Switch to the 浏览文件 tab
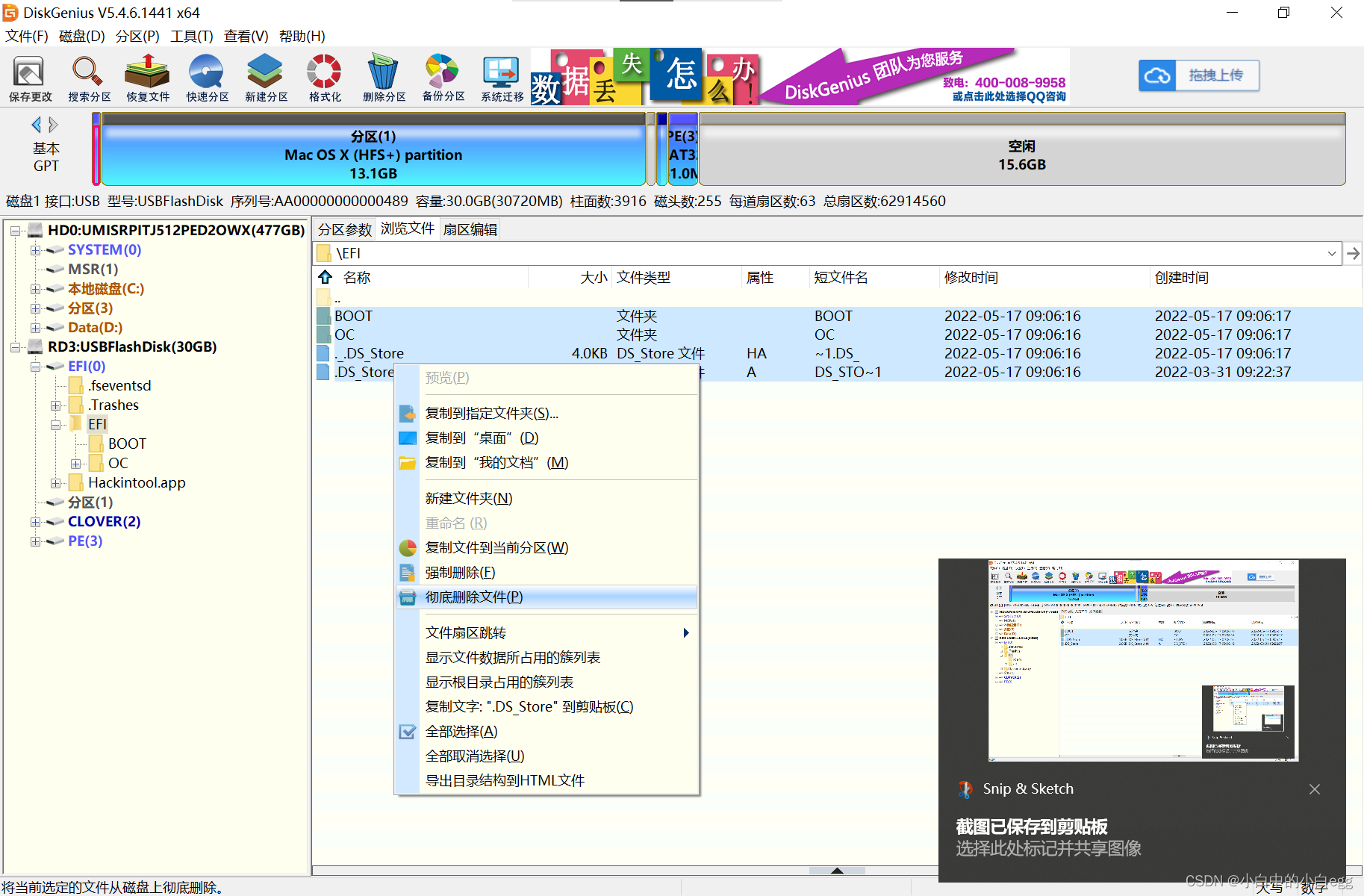Viewport: 1364px width, 896px height. click(x=408, y=228)
